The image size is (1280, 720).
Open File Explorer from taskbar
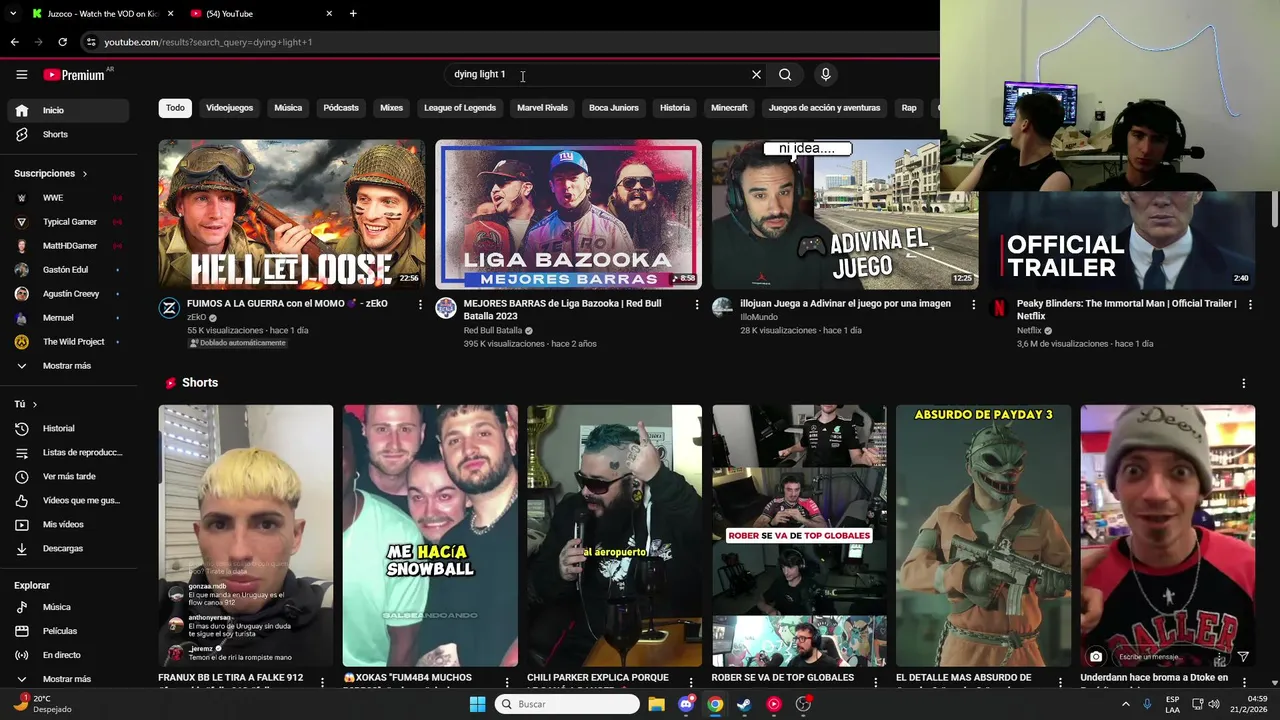[657, 704]
